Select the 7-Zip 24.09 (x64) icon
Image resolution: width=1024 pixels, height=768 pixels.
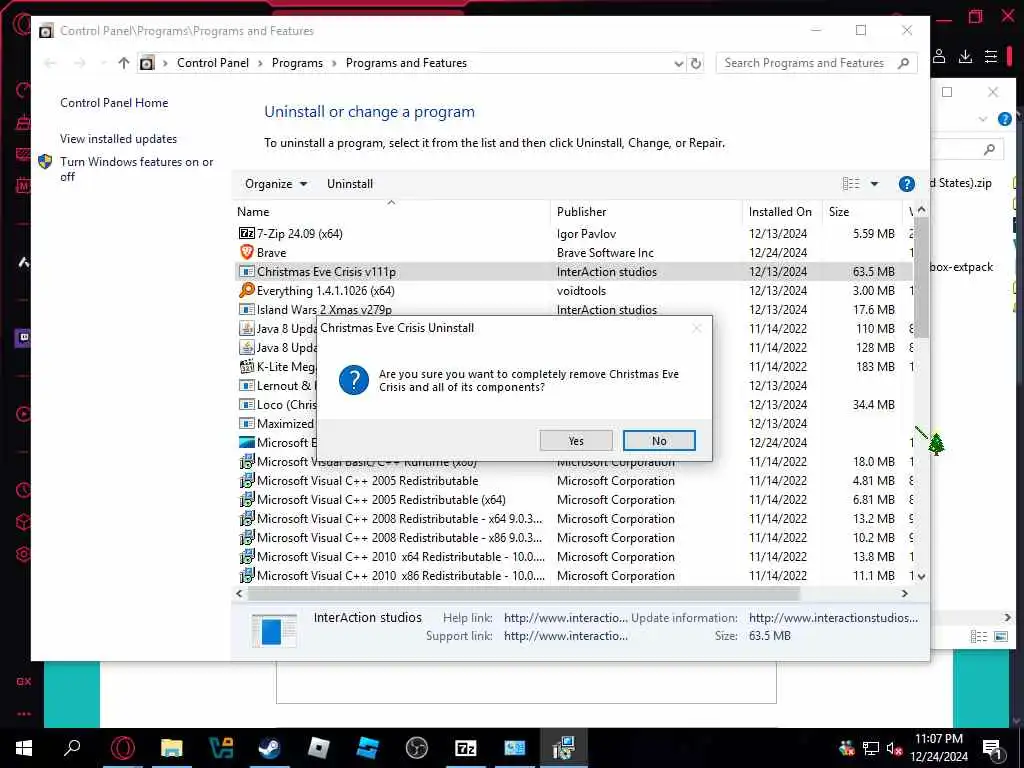[x=246, y=233]
